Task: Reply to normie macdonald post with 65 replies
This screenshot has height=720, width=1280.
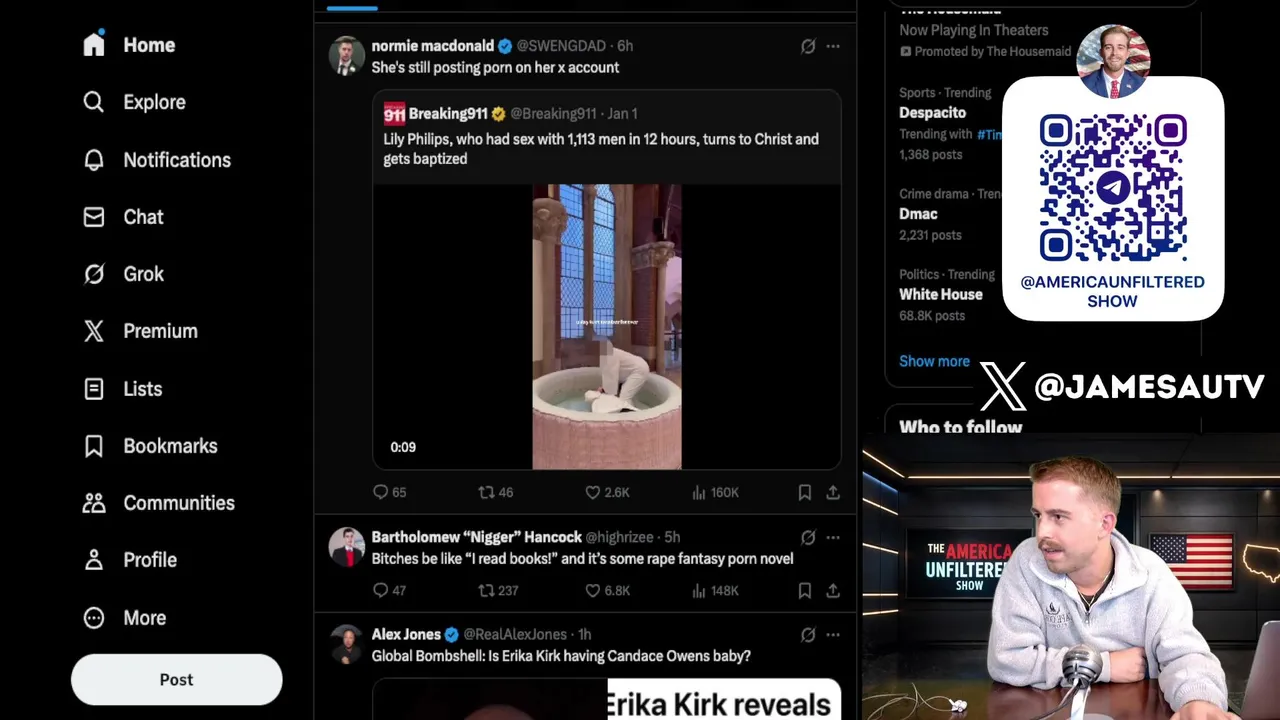Action: pyautogui.click(x=389, y=492)
